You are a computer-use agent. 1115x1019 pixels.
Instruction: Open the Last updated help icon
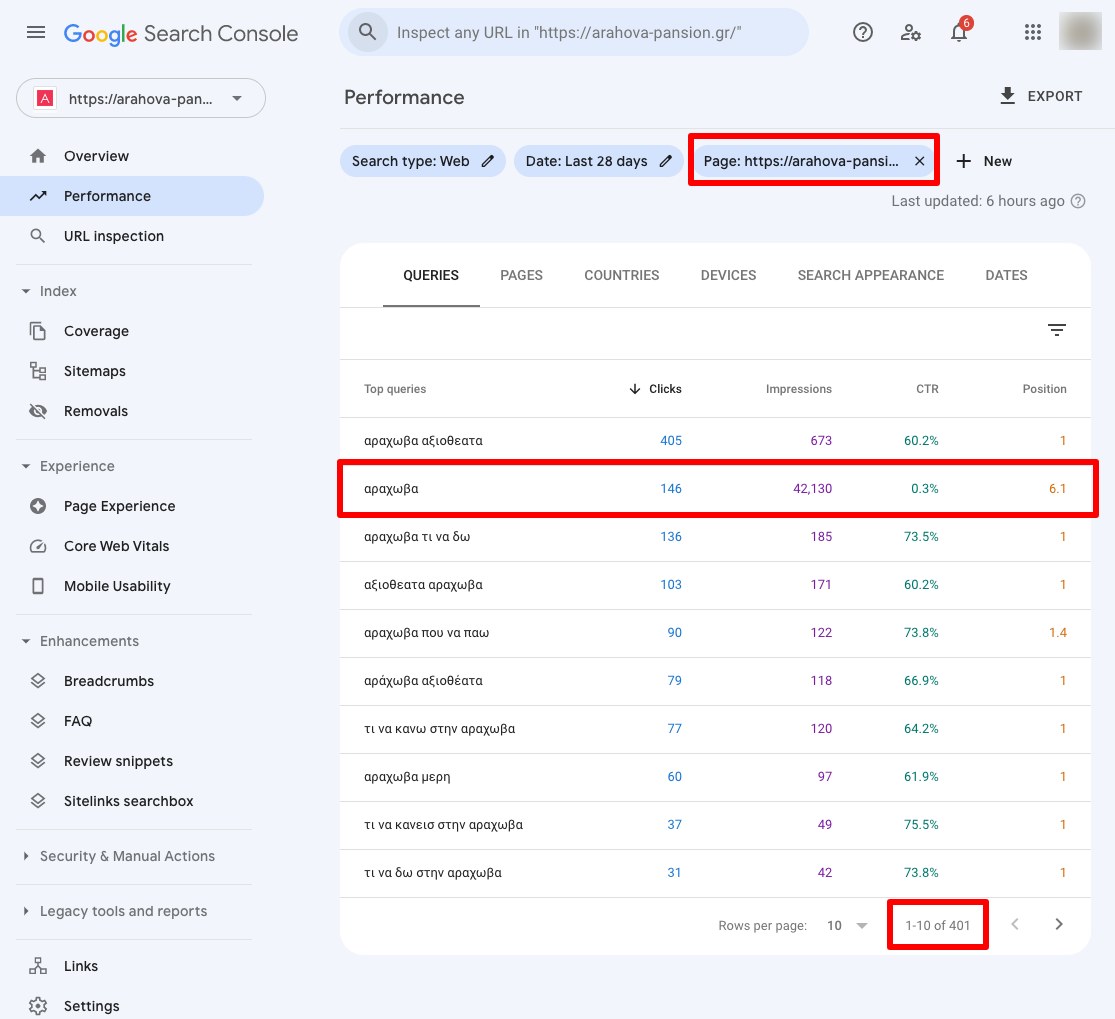pyautogui.click(x=1078, y=201)
